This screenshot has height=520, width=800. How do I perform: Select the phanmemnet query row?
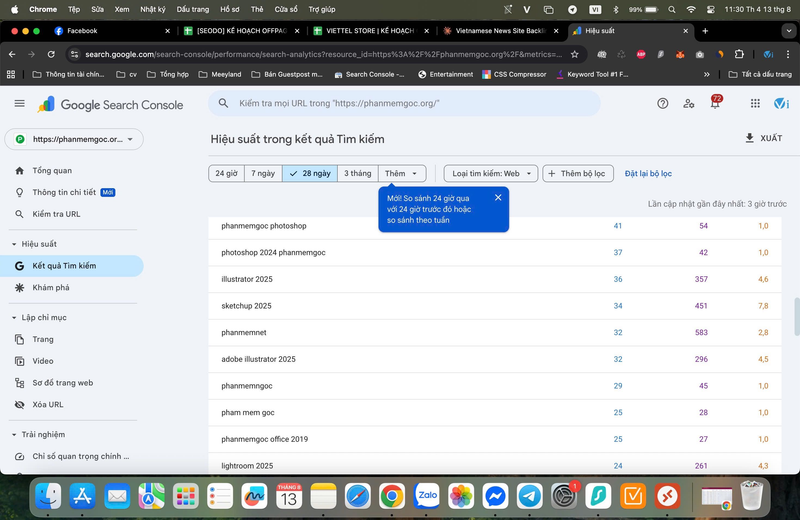[x=494, y=332]
